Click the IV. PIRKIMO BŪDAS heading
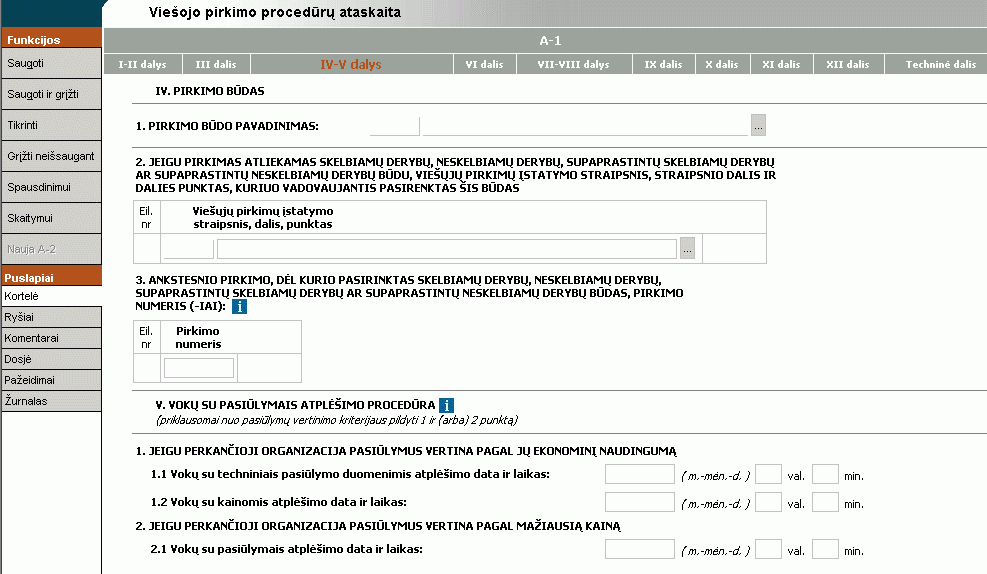Screen dimensions: 987x574 210,91
